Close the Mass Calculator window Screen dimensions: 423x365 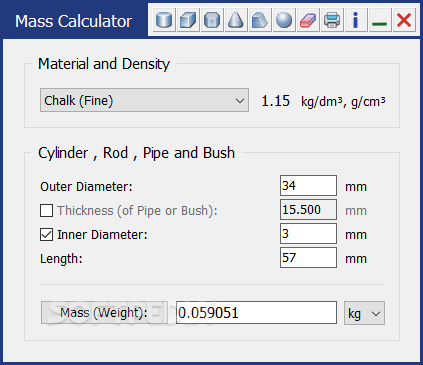(404, 20)
